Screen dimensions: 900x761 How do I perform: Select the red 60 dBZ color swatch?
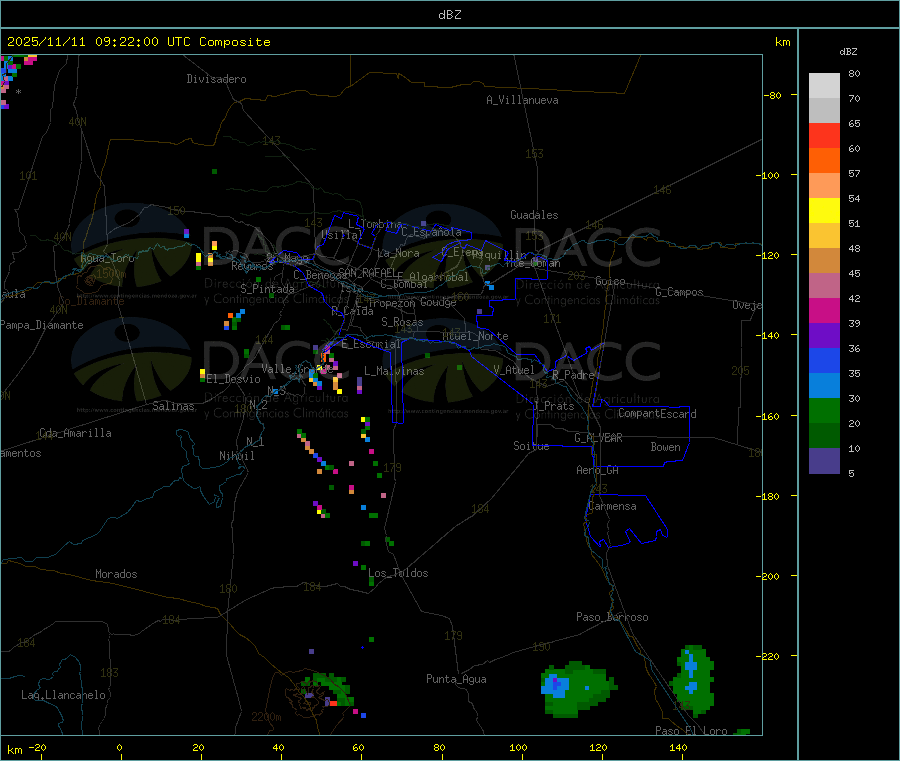coord(824,135)
